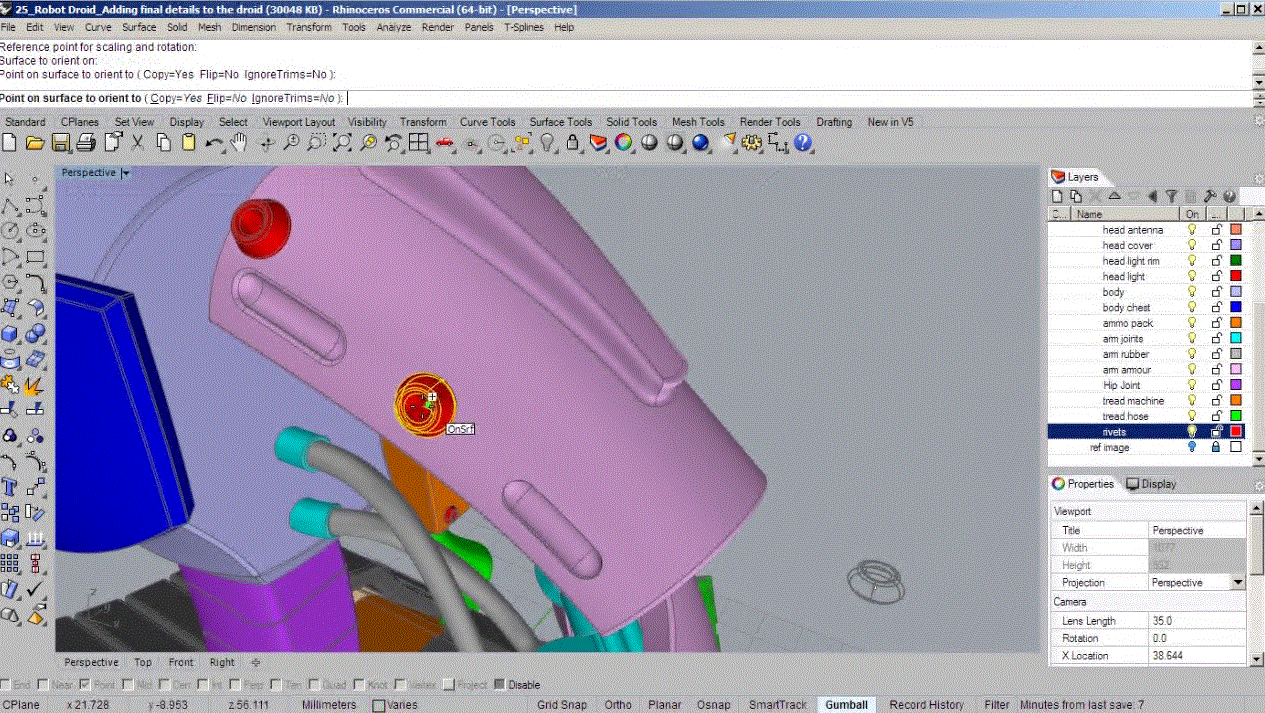This screenshot has width=1265, height=713.
Task: Select the ammo pack layer row
Action: (1146, 323)
